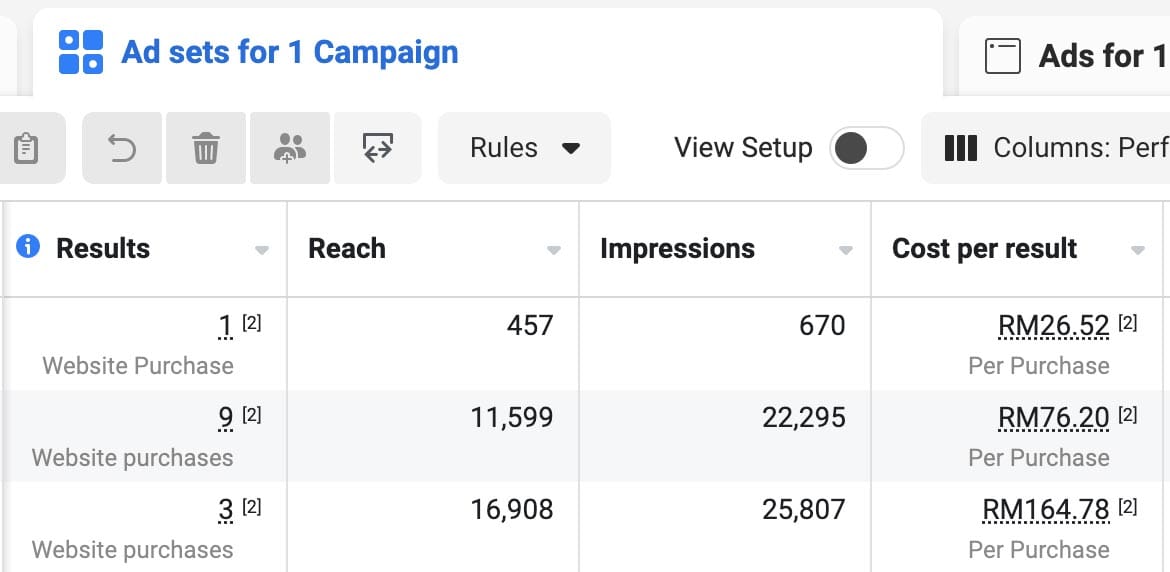Screen dimensions: 1170x572
Task: Click the Ads window icon
Action: coord(1002,56)
